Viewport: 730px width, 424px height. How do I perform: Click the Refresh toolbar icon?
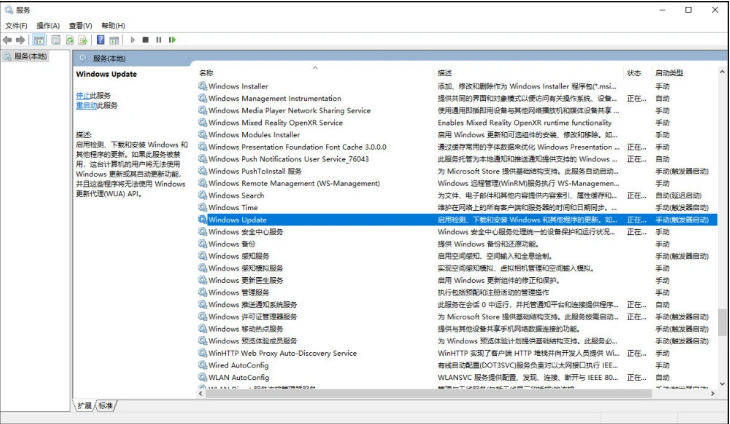coord(70,40)
